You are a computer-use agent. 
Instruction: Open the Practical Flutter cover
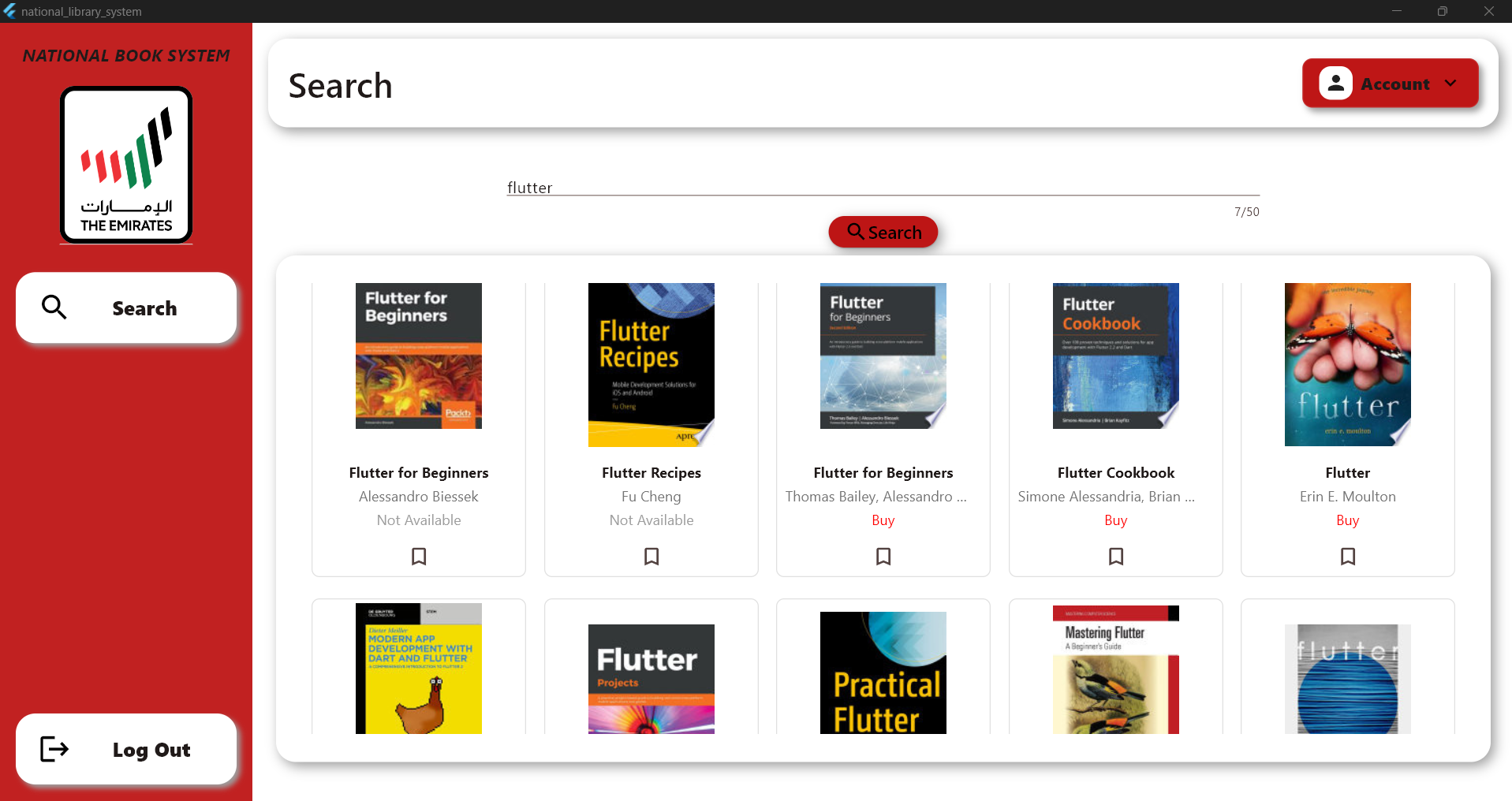[883, 672]
